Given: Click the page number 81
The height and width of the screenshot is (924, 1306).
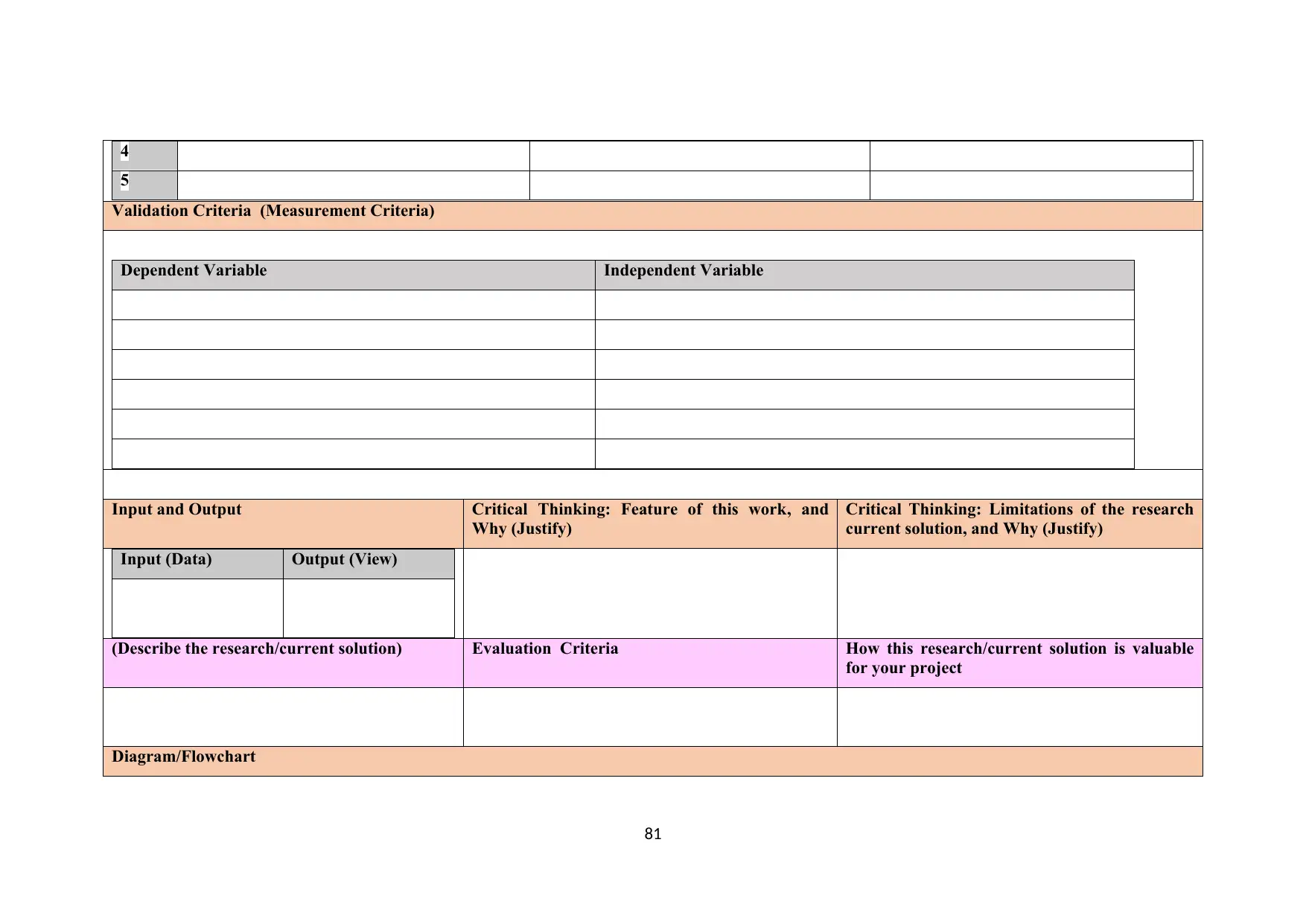Looking at the screenshot, I should (x=653, y=834).
